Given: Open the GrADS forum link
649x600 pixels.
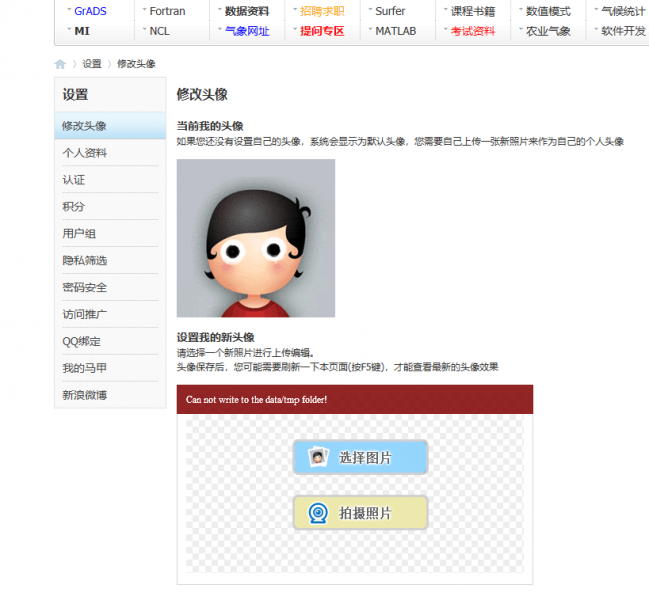Looking at the screenshot, I should (x=90, y=11).
